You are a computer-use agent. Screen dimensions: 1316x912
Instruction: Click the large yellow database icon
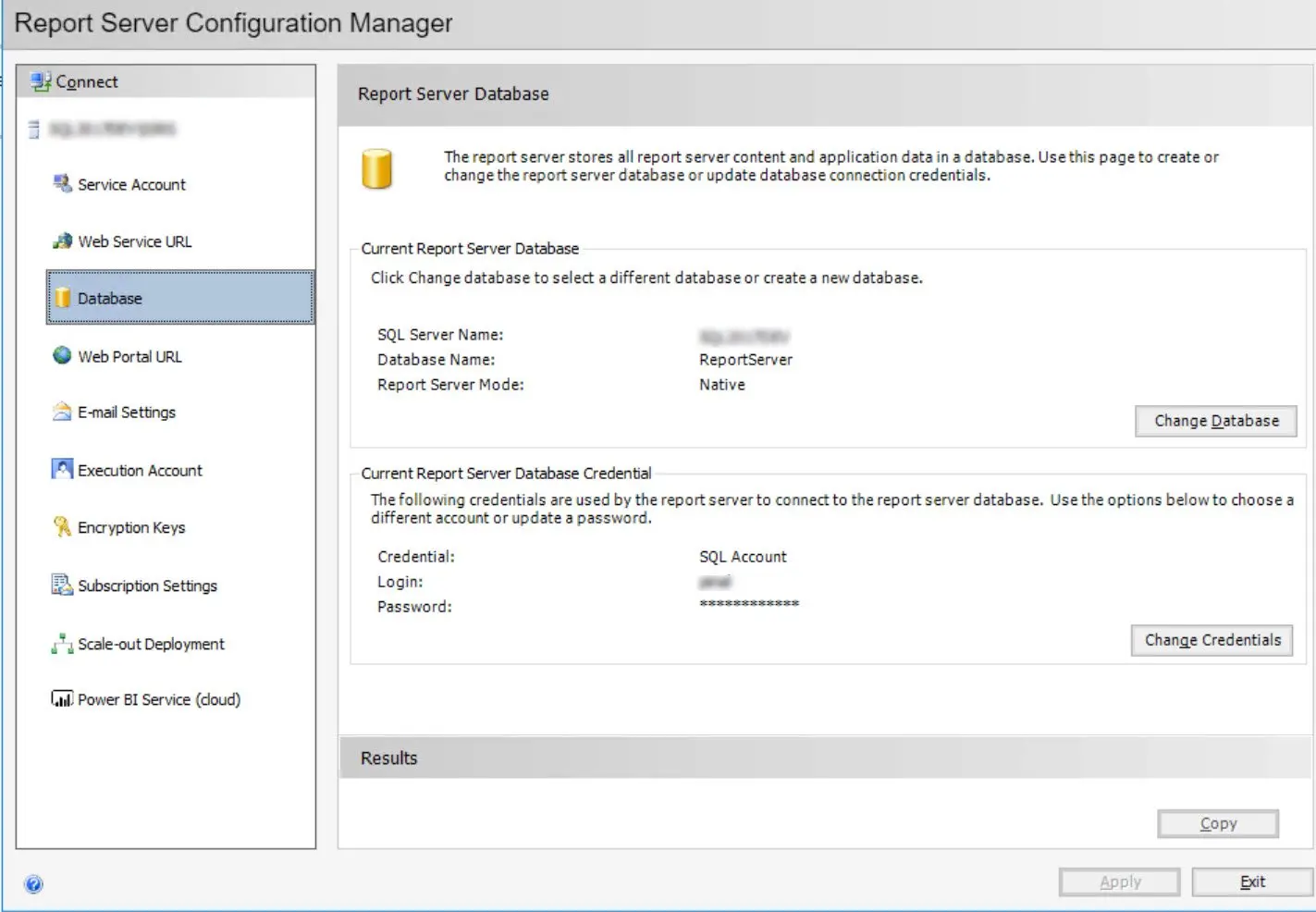tap(376, 168)
